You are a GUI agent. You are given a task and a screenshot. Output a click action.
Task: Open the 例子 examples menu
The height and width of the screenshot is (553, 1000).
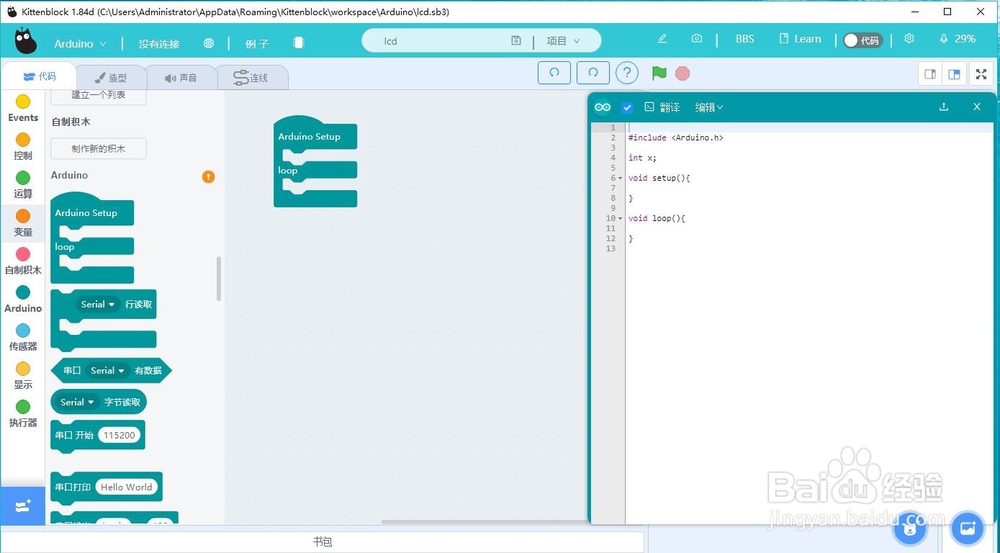[x=257, y=43]
